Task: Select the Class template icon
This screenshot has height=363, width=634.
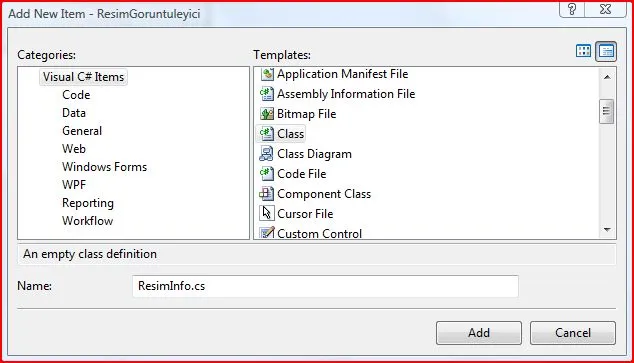Action: (267, 134)
